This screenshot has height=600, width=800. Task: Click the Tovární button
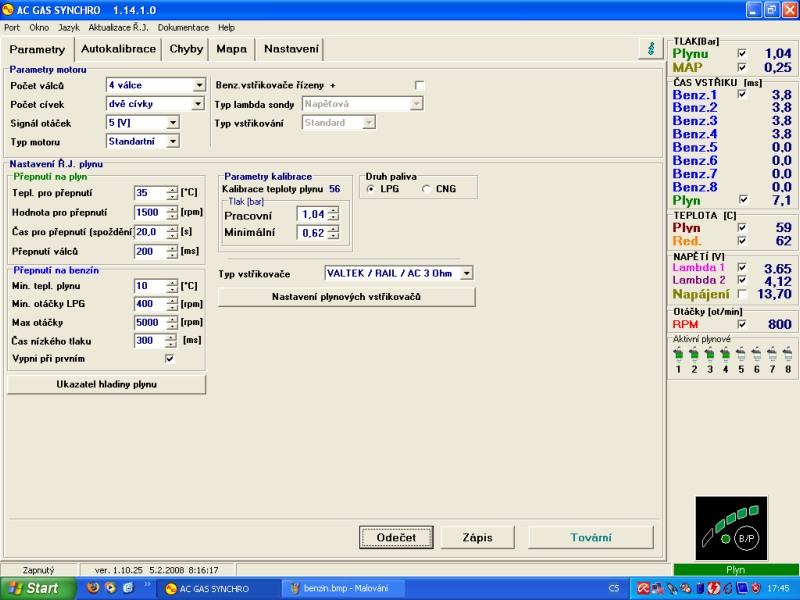point(591,537)
